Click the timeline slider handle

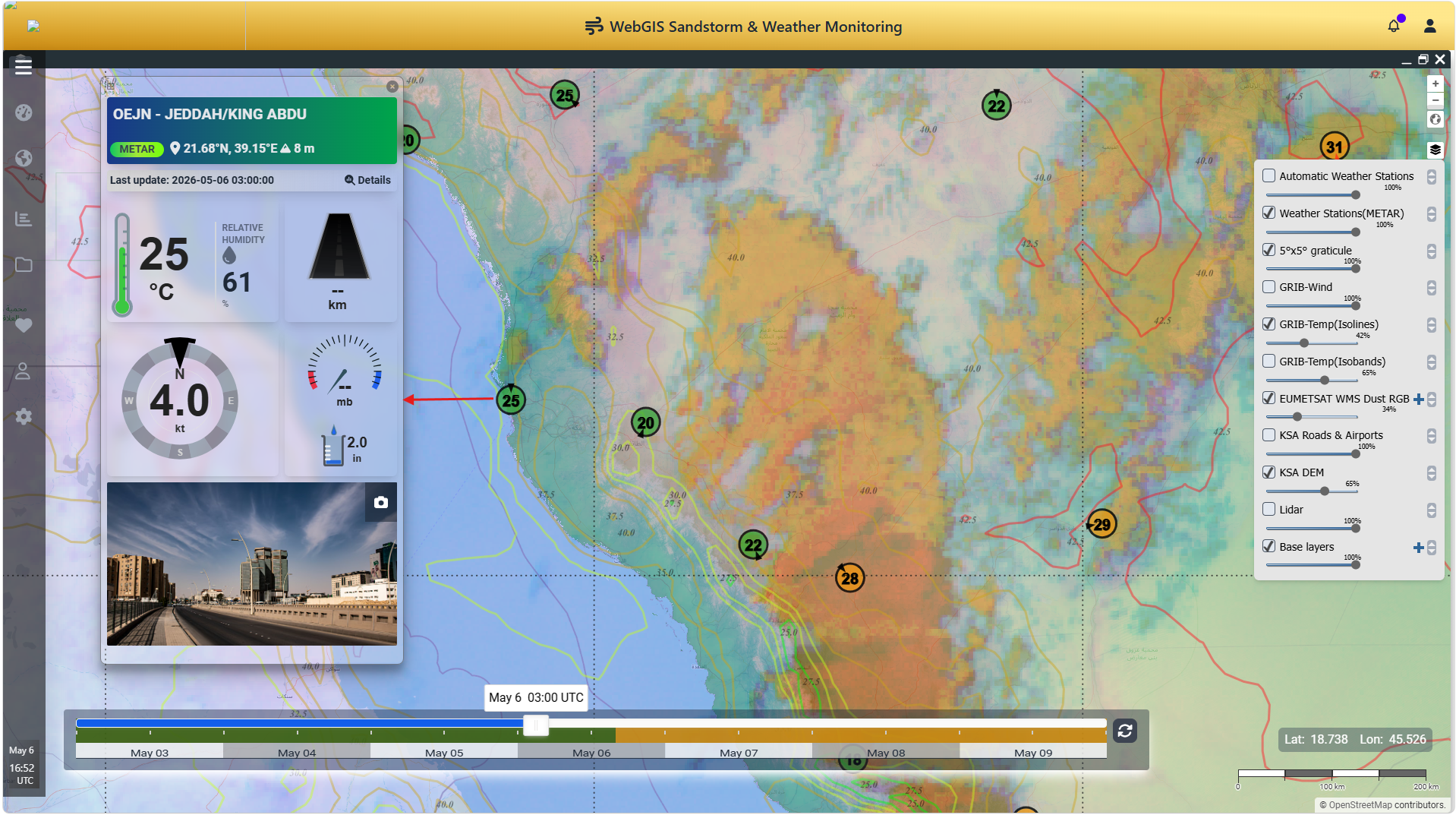click(x=536, y=725)
